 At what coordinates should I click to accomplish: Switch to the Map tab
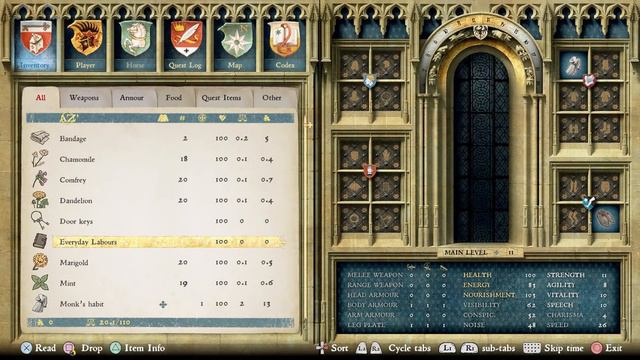(x=235, y=45)
